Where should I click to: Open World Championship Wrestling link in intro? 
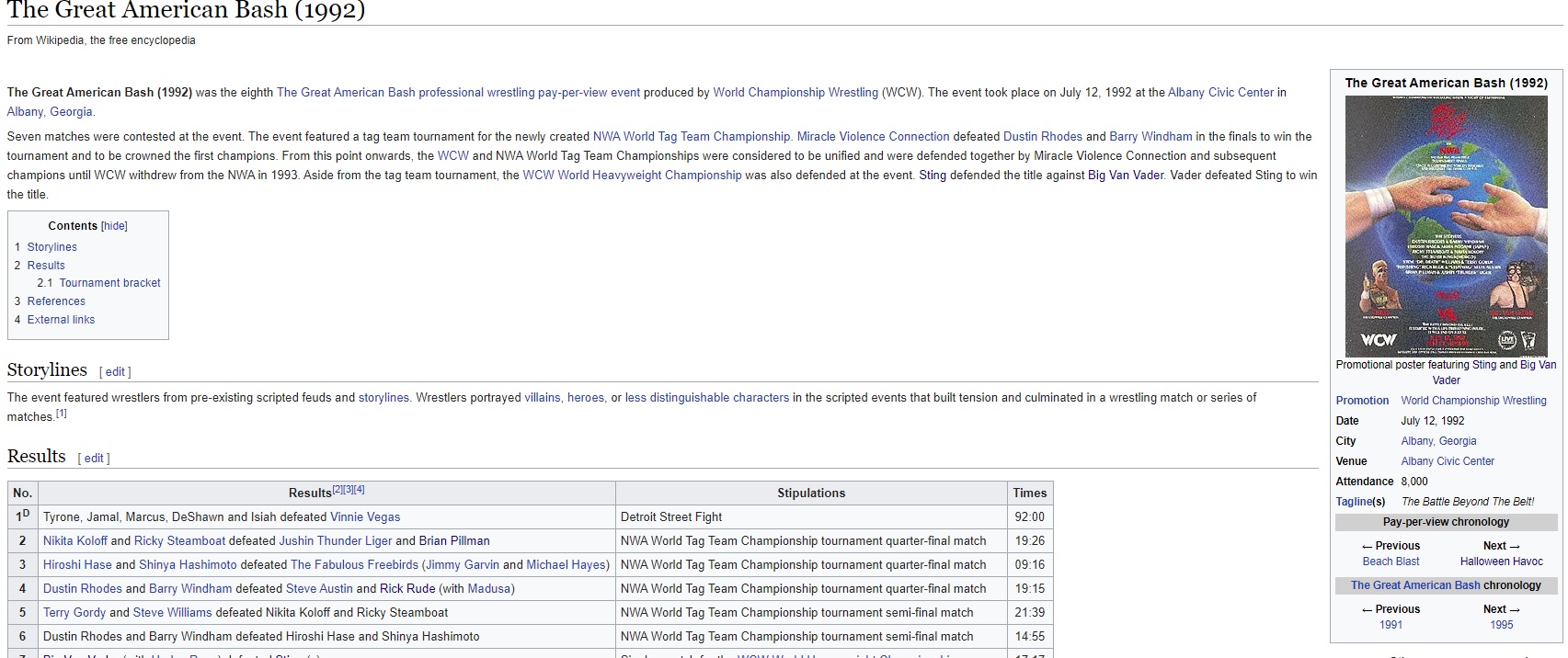click(x=795, y=93)
